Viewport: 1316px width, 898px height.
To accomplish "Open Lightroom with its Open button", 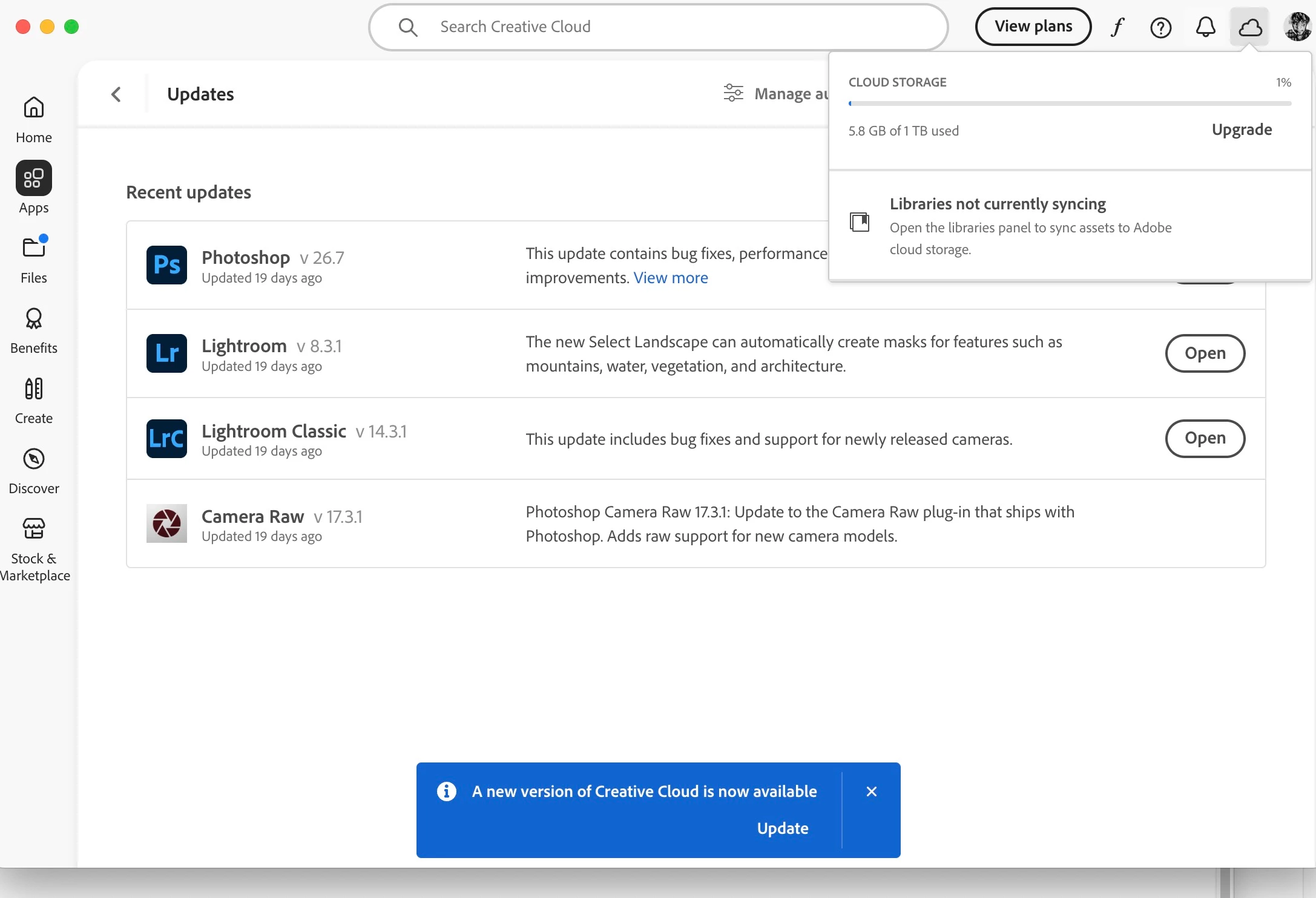I will tap(1205, 353).
